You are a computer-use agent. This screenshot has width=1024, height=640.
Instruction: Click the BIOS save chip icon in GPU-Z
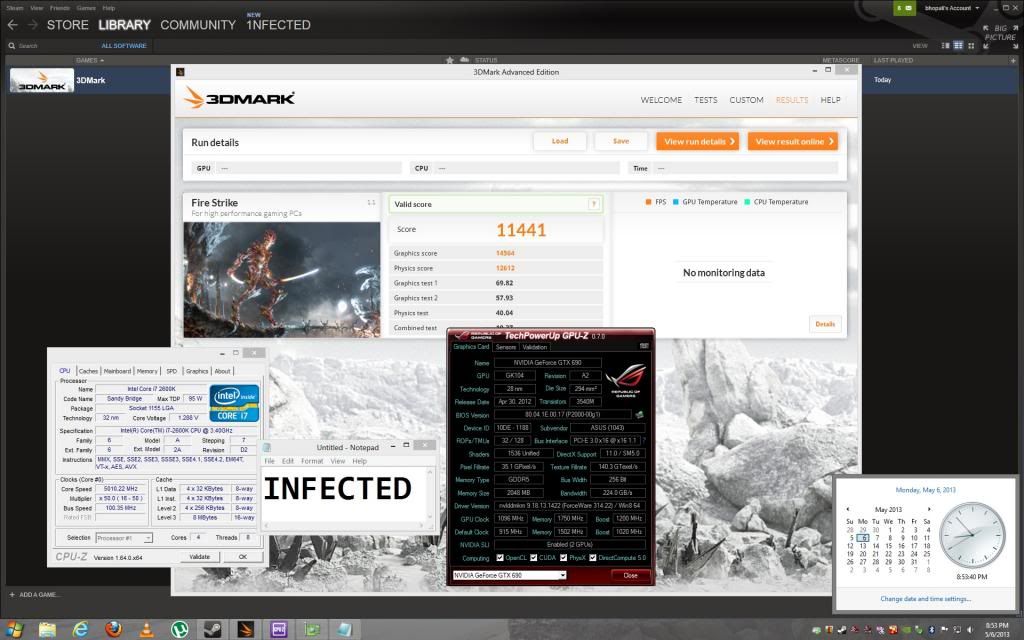(639, 415)
